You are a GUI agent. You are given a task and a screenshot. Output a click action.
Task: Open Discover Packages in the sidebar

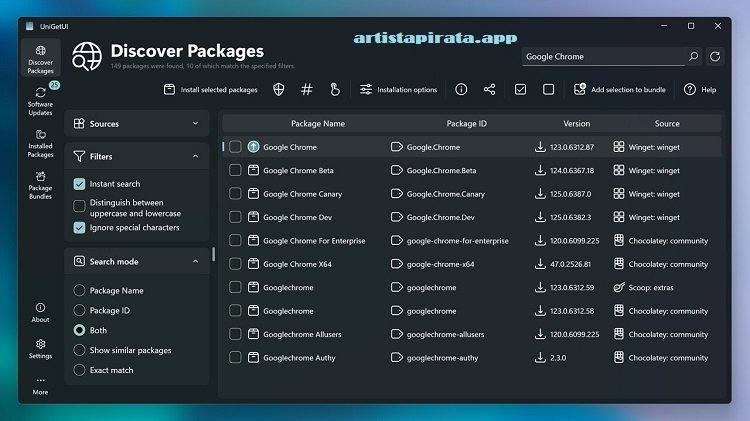[x=41, y=59]
